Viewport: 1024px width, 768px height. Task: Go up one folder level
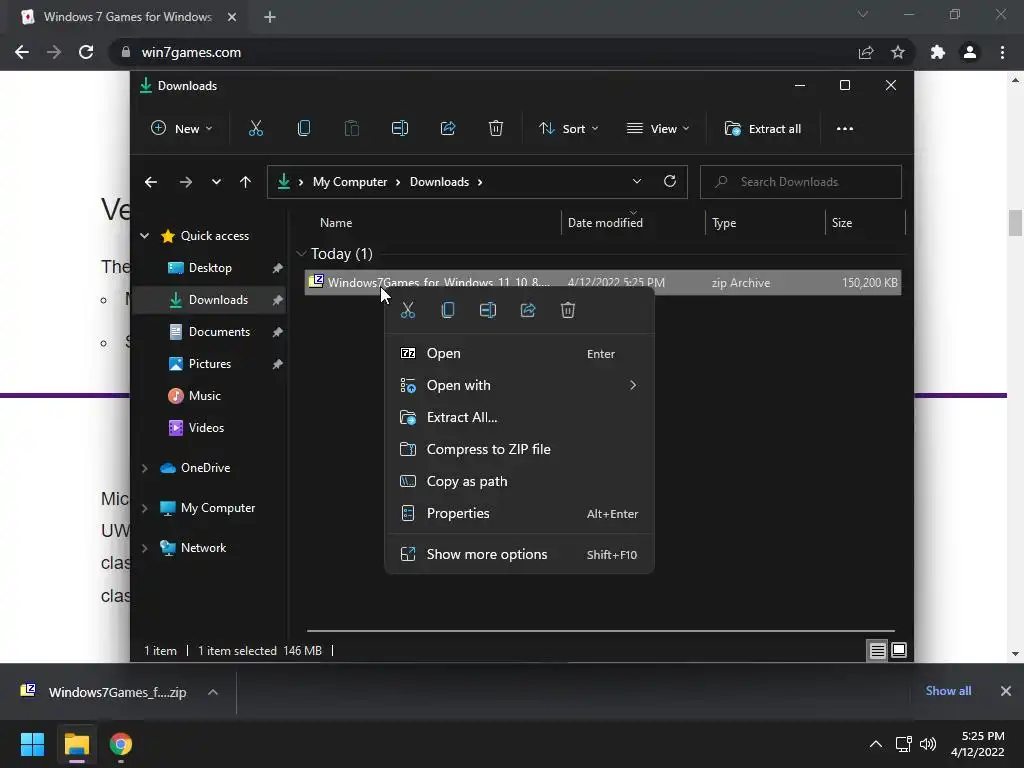click(245, 182)
